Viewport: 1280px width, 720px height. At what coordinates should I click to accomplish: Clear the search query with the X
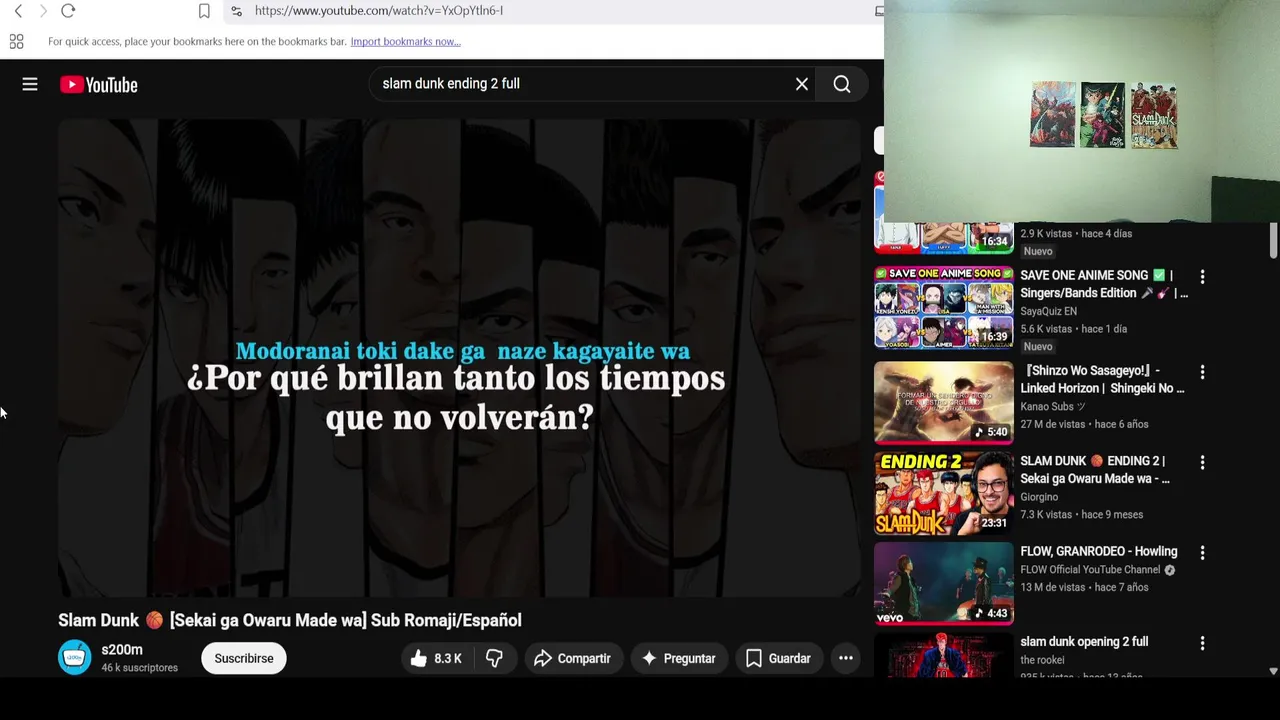coord(802,85)
